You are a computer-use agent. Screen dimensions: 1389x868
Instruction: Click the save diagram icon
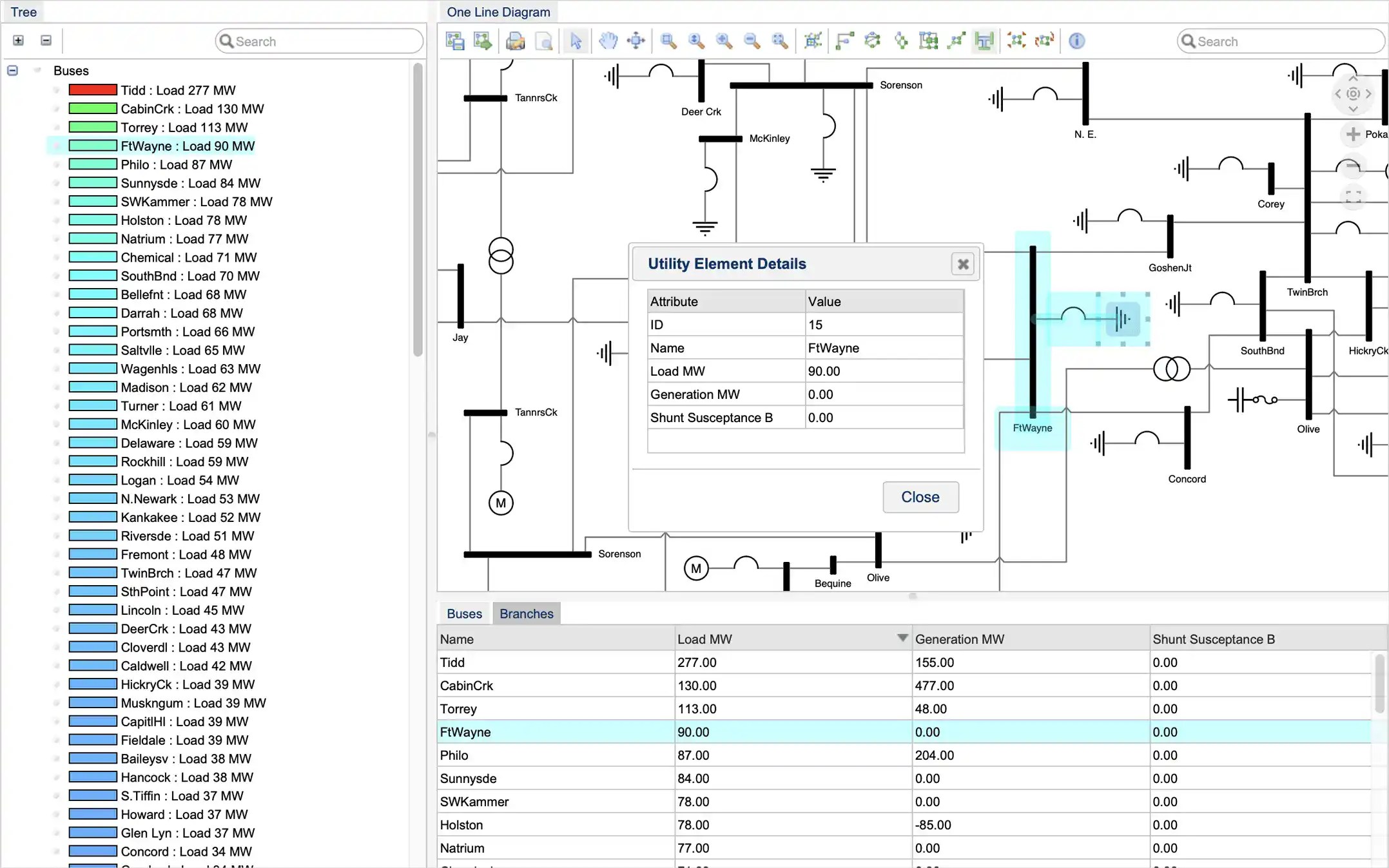point(455,41)
